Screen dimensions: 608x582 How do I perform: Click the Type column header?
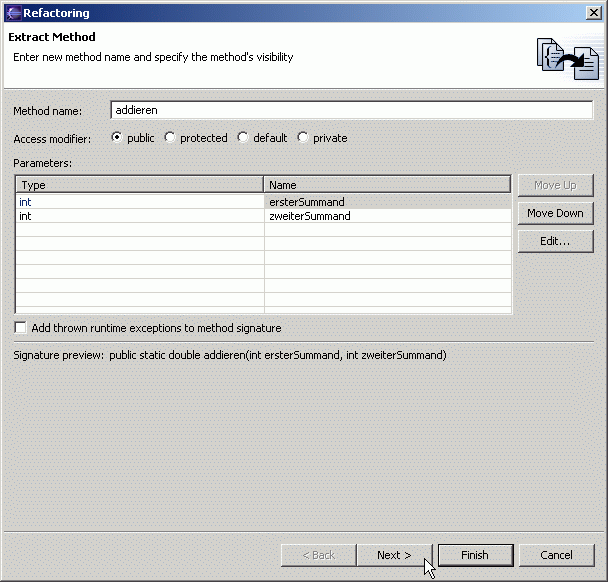click(140, 185)
